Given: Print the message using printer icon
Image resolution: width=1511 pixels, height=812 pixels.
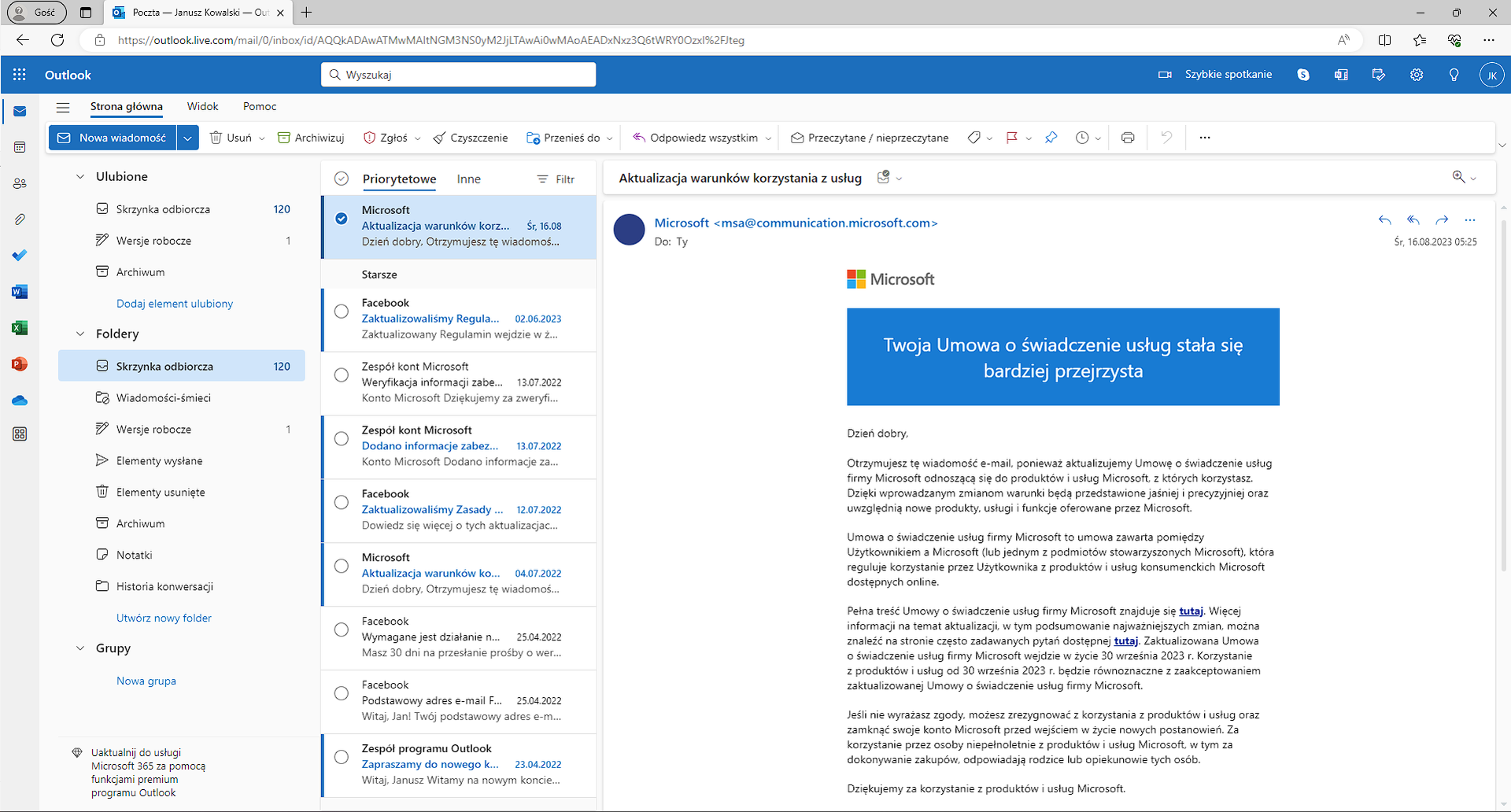Looking at the screenshot, I should tap(1128, 138).
